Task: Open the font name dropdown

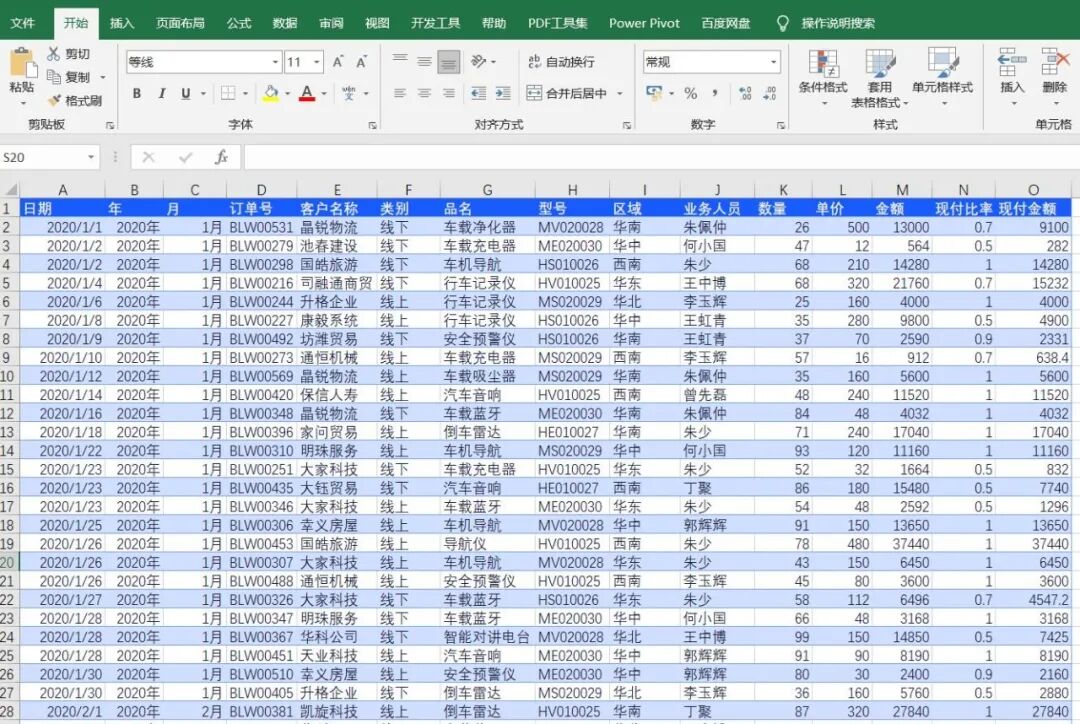Action: (x=275, y=62)
